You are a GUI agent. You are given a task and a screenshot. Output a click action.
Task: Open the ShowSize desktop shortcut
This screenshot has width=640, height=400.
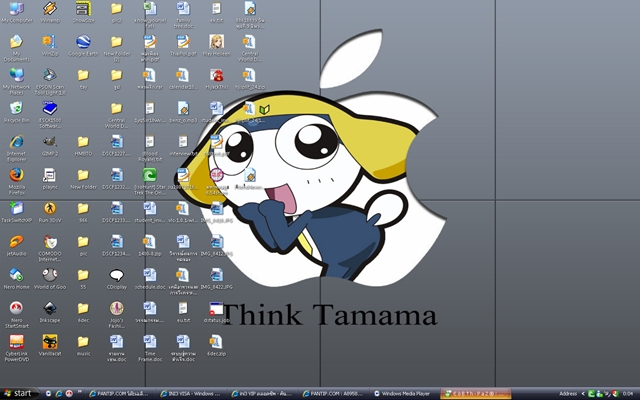(83, 12)
